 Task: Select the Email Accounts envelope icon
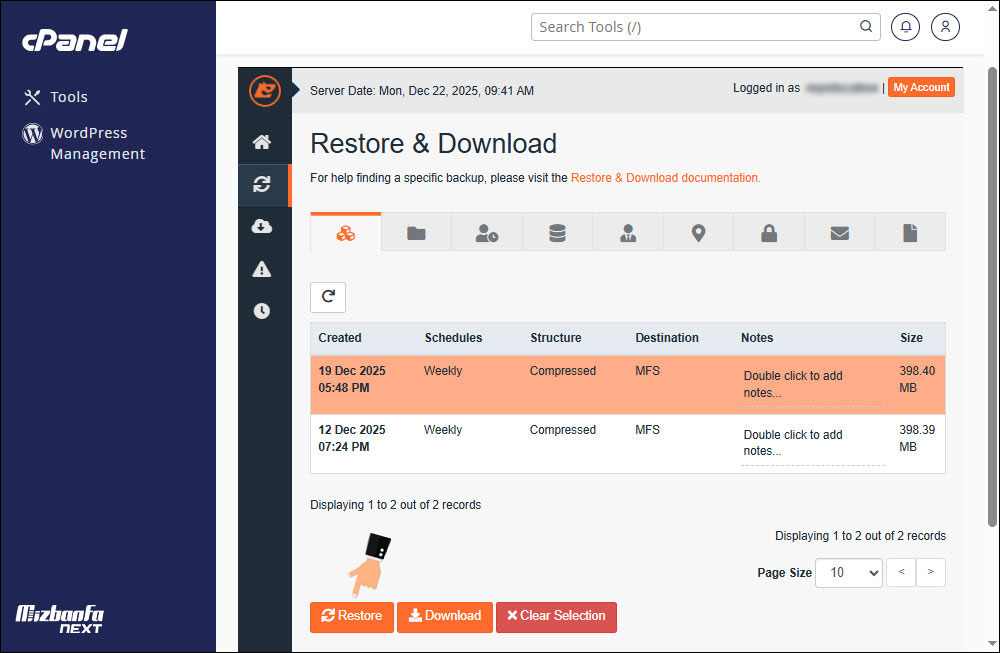point(839,231)
